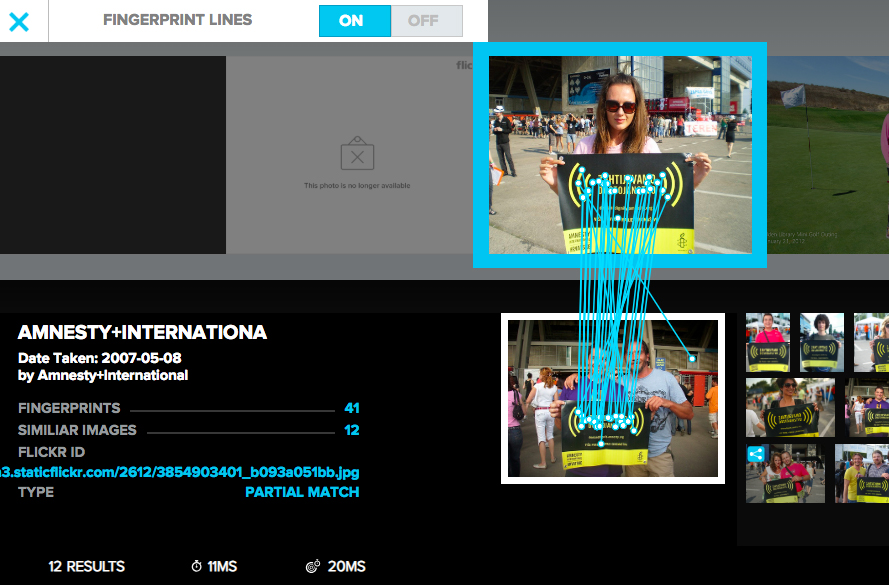Open thumbnail of smiling woman with sunglasses
Viewport: 889px width, 585px height.
(790, 407)
